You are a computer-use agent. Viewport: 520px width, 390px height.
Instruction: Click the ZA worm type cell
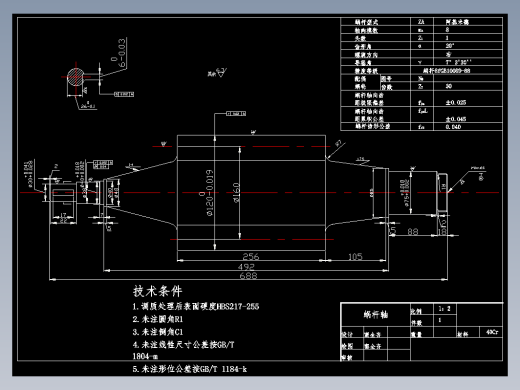pyautogui.click(x=421, y=22)
